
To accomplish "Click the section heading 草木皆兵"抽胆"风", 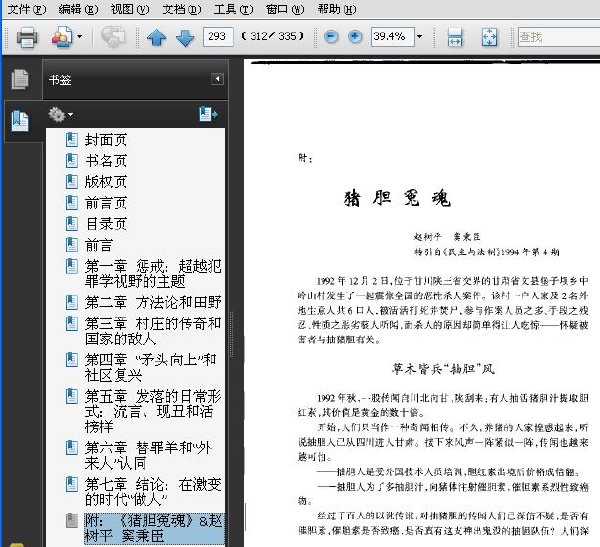I will 443,368.
